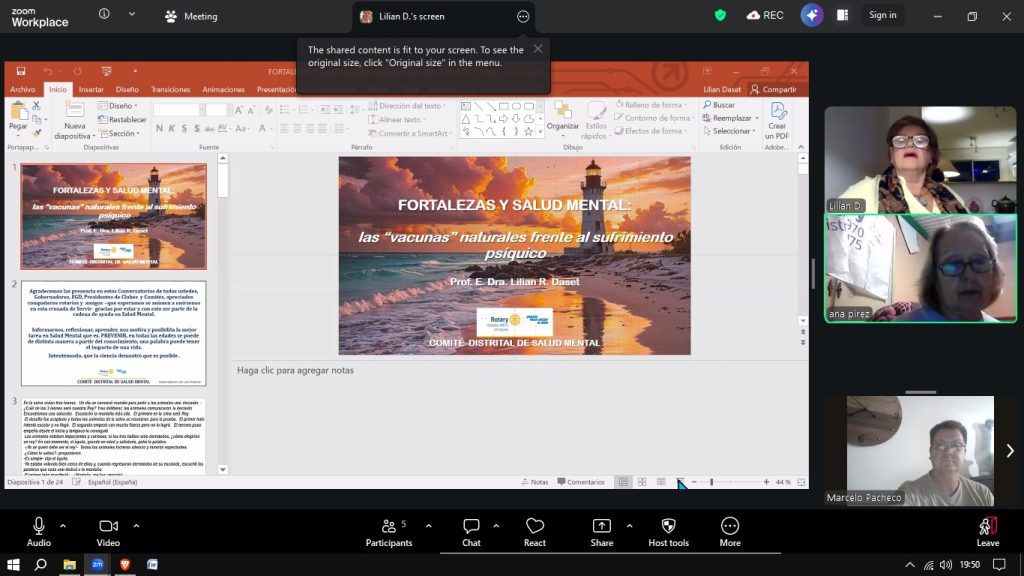The image size is (1024, 576).
Task: Expand the arrow next to Audio
Action: tap(63, 526)
